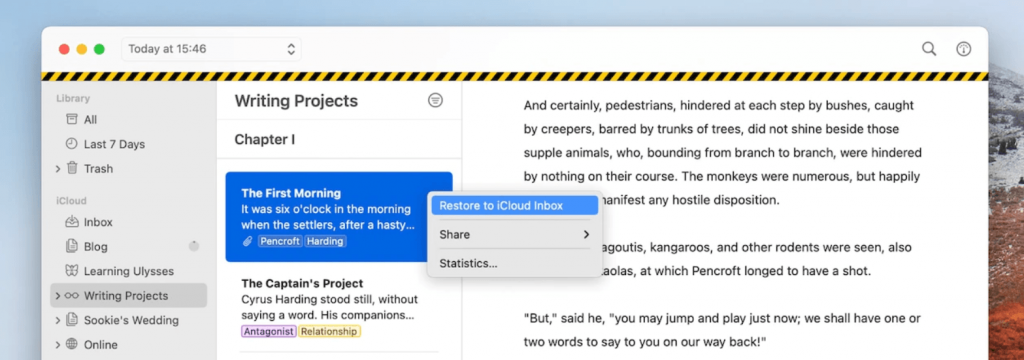
Task: Click the paragraph starting "And certainly, pedestrians"
Action: pos(722,152)
